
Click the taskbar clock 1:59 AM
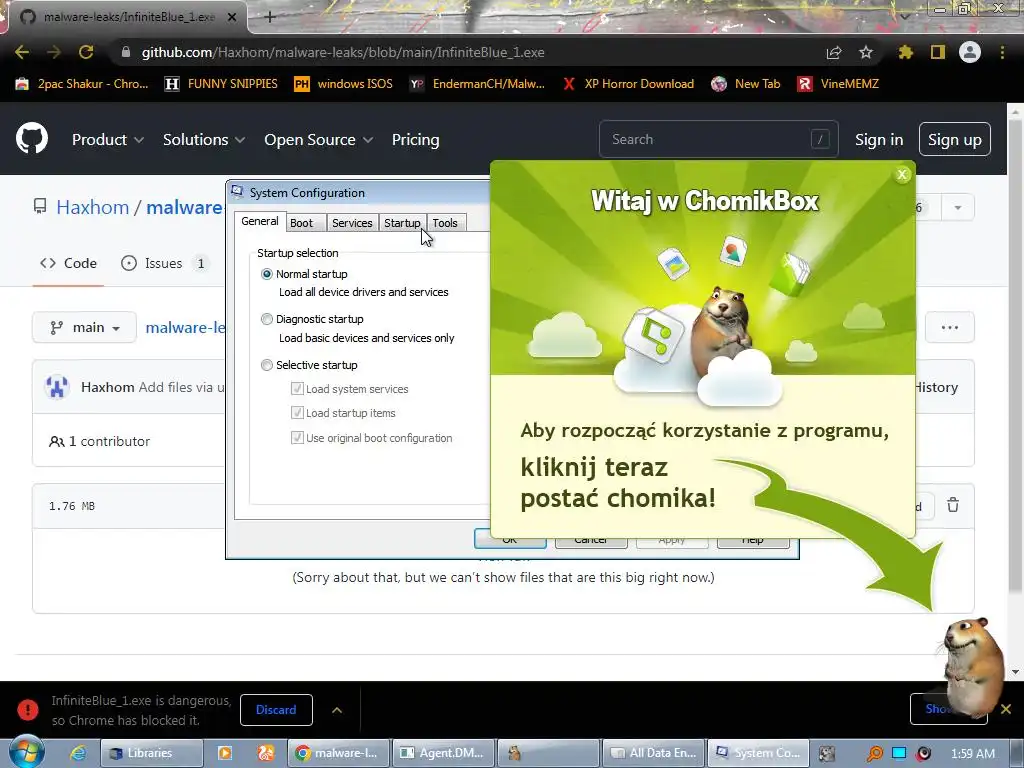(972, 753)
